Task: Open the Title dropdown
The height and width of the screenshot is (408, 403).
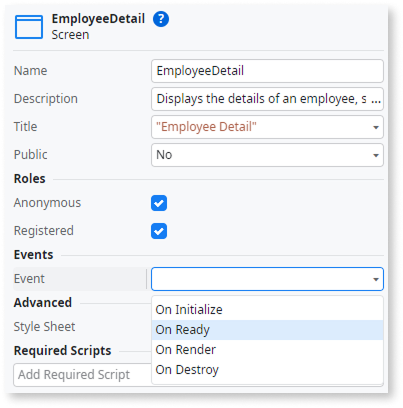Action: (x=267, y=127)
